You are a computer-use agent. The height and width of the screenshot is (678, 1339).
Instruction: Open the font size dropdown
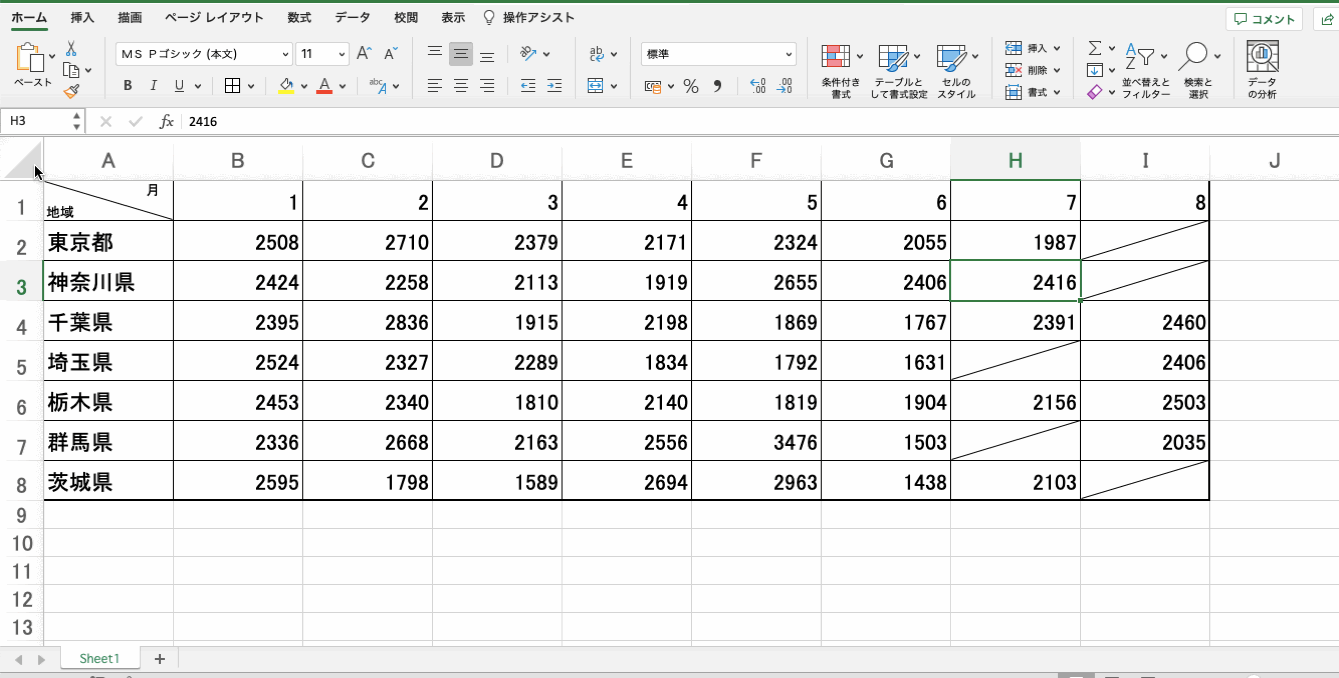click(x=323, y=54)
